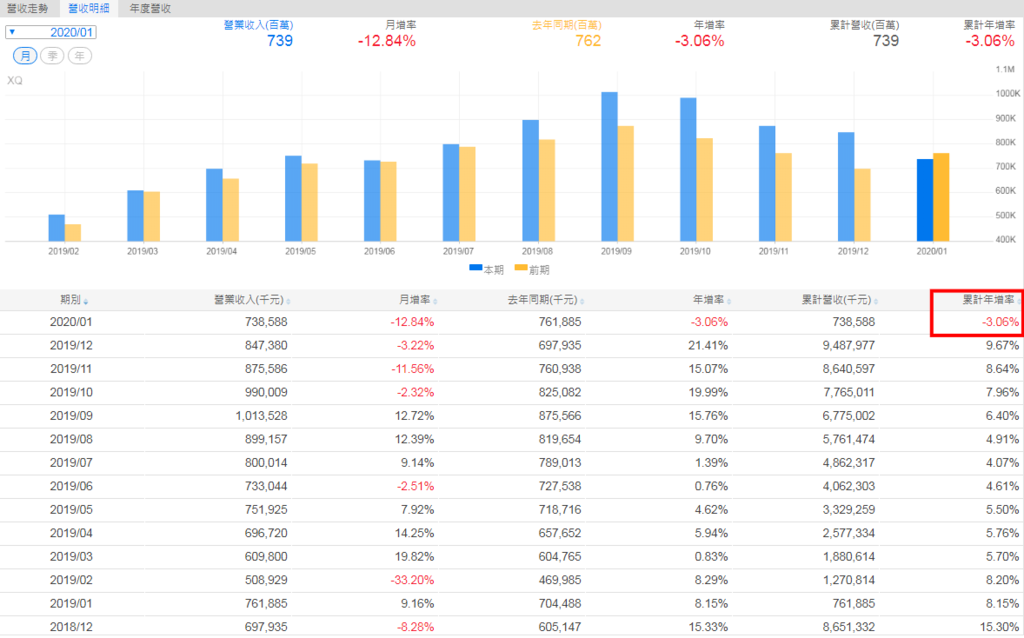Sort table by 營業收入(千元) column
The height and width of the screenshot is (638, 1024).
pos(252,300)
